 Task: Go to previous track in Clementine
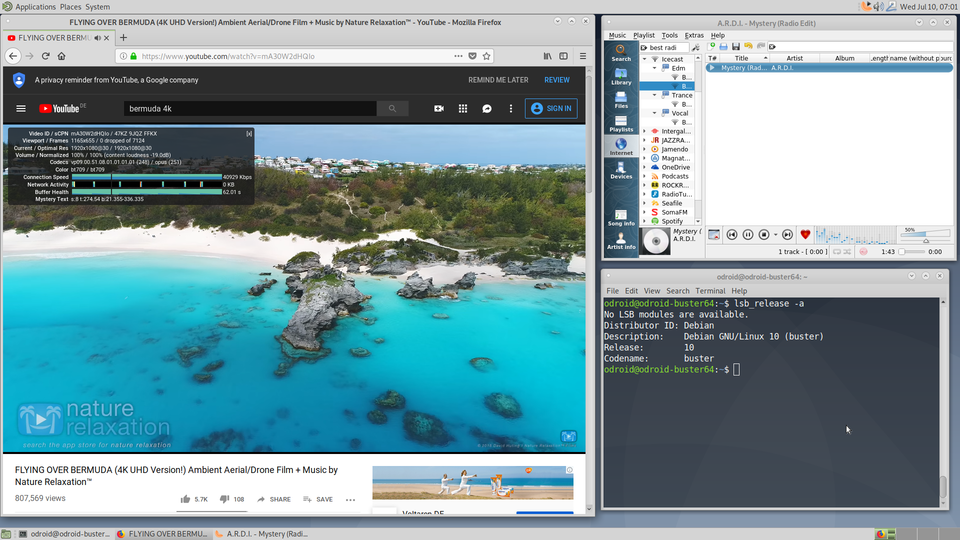click(732, 234)
